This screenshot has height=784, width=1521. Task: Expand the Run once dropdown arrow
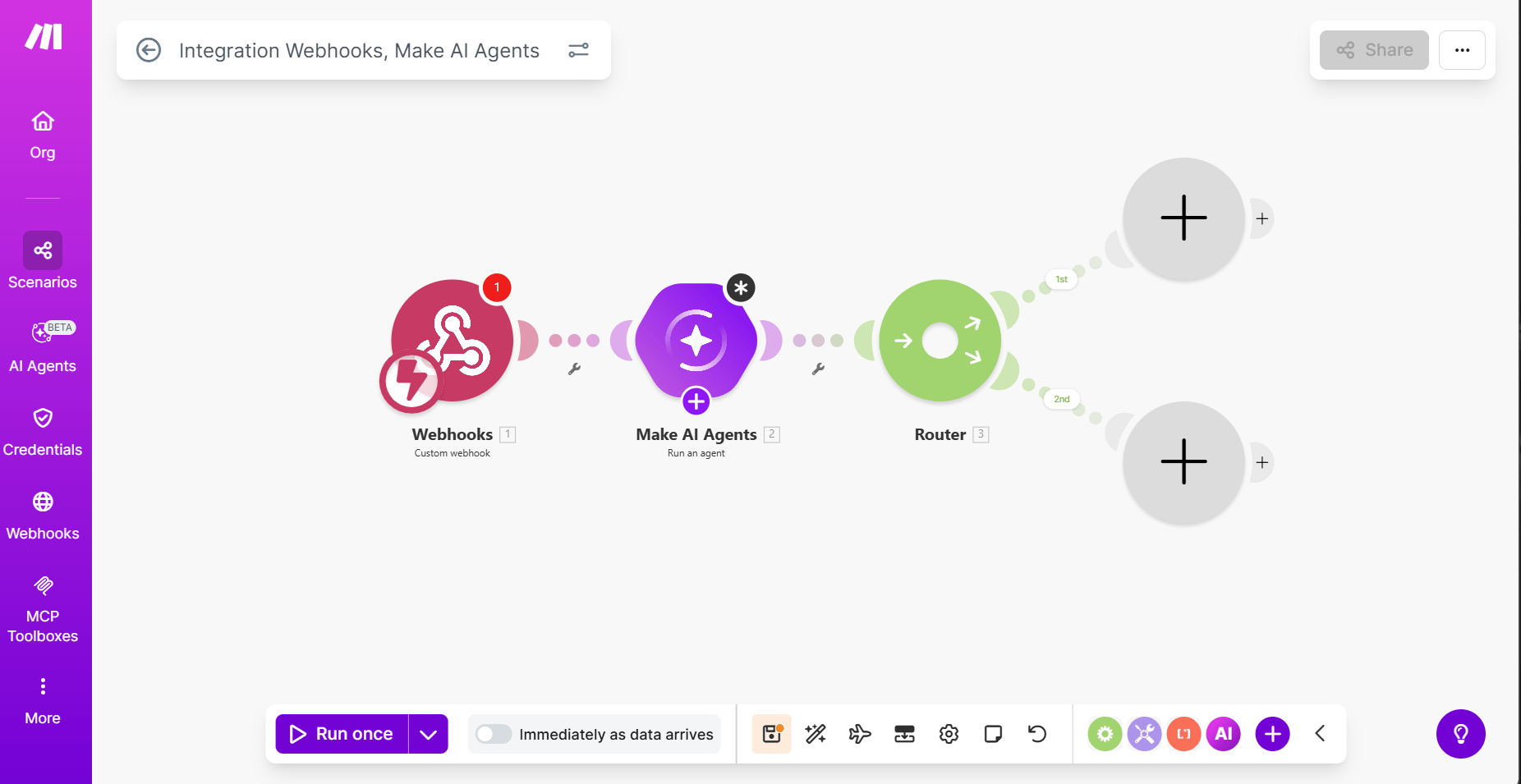click(429, 734)
